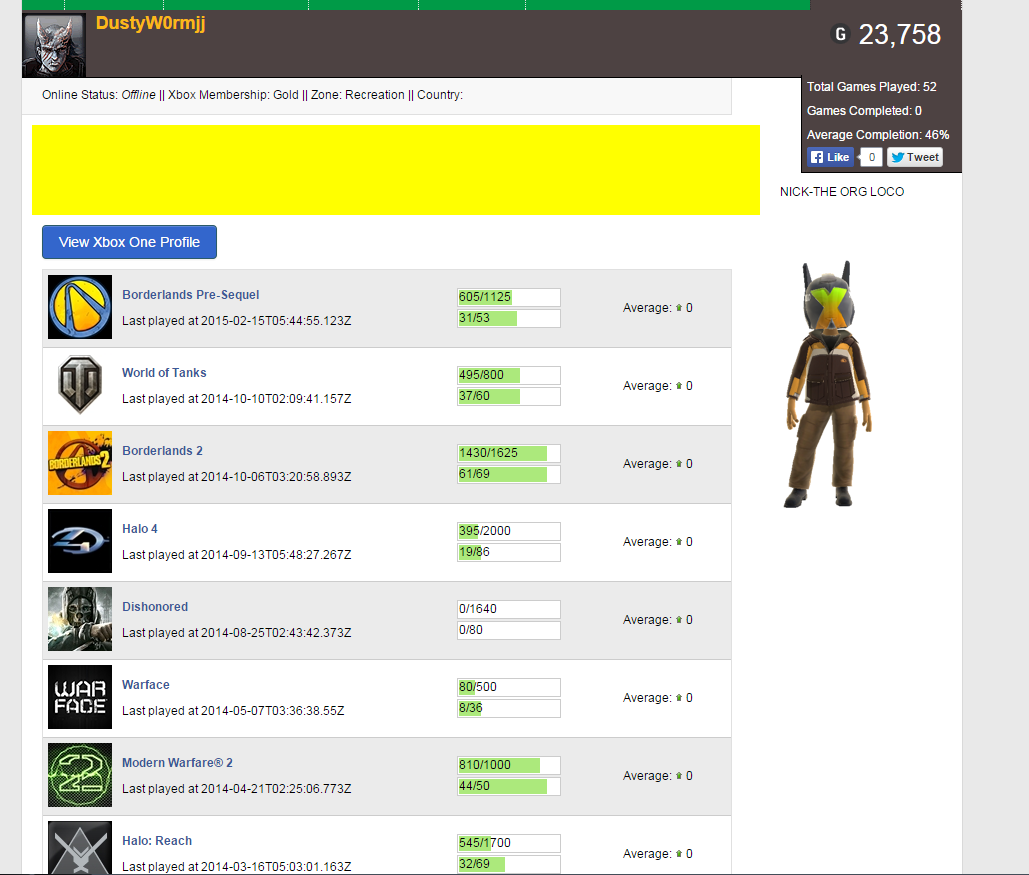Click Average Completion: 46% text

coord(878,135)
